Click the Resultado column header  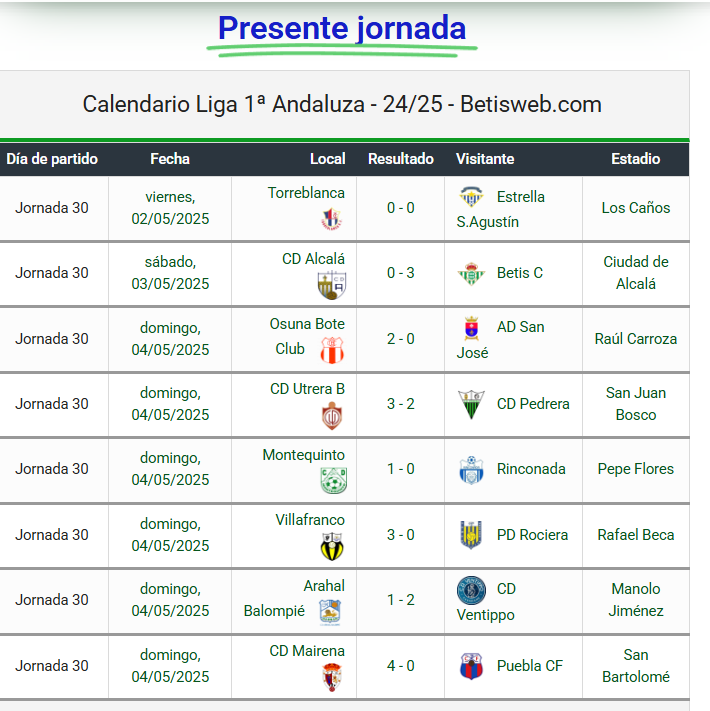pos(401,159)
